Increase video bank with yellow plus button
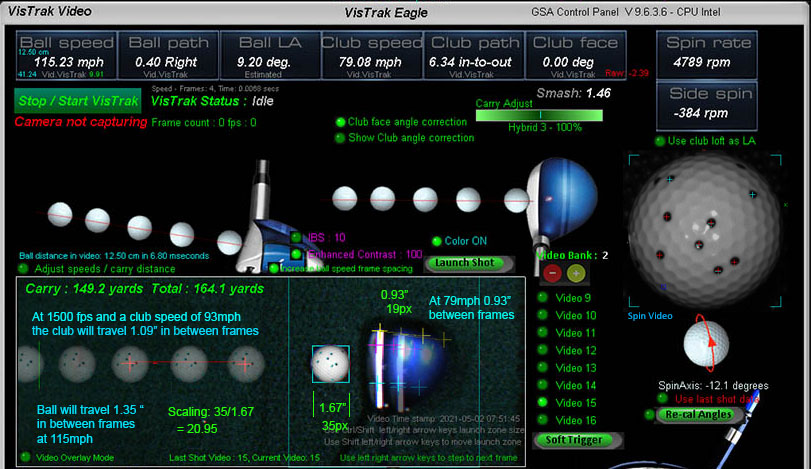This screenshot has height=469, width=811. pos(576,273)
